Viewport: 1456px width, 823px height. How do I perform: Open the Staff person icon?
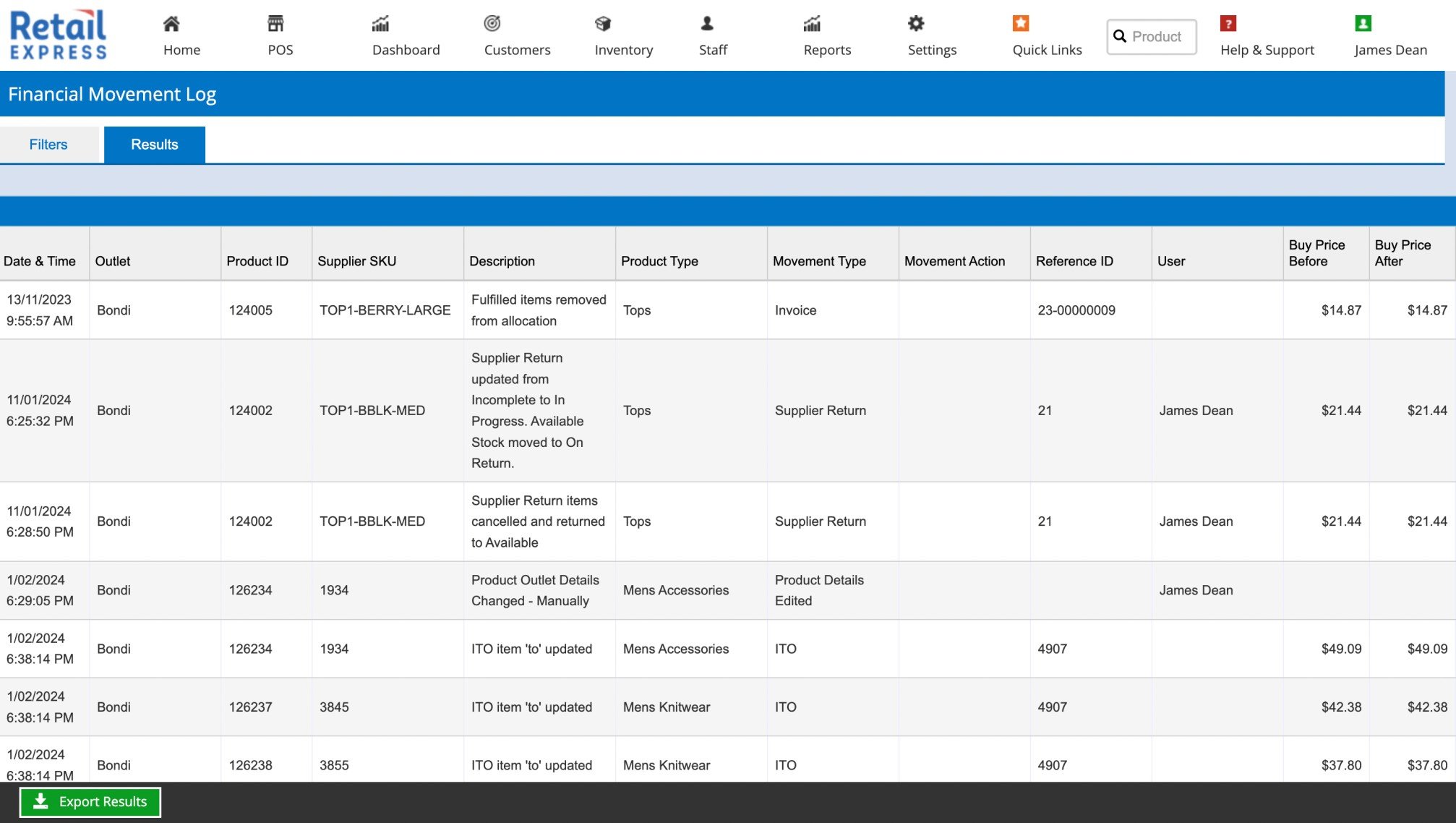tap(707, 24)
